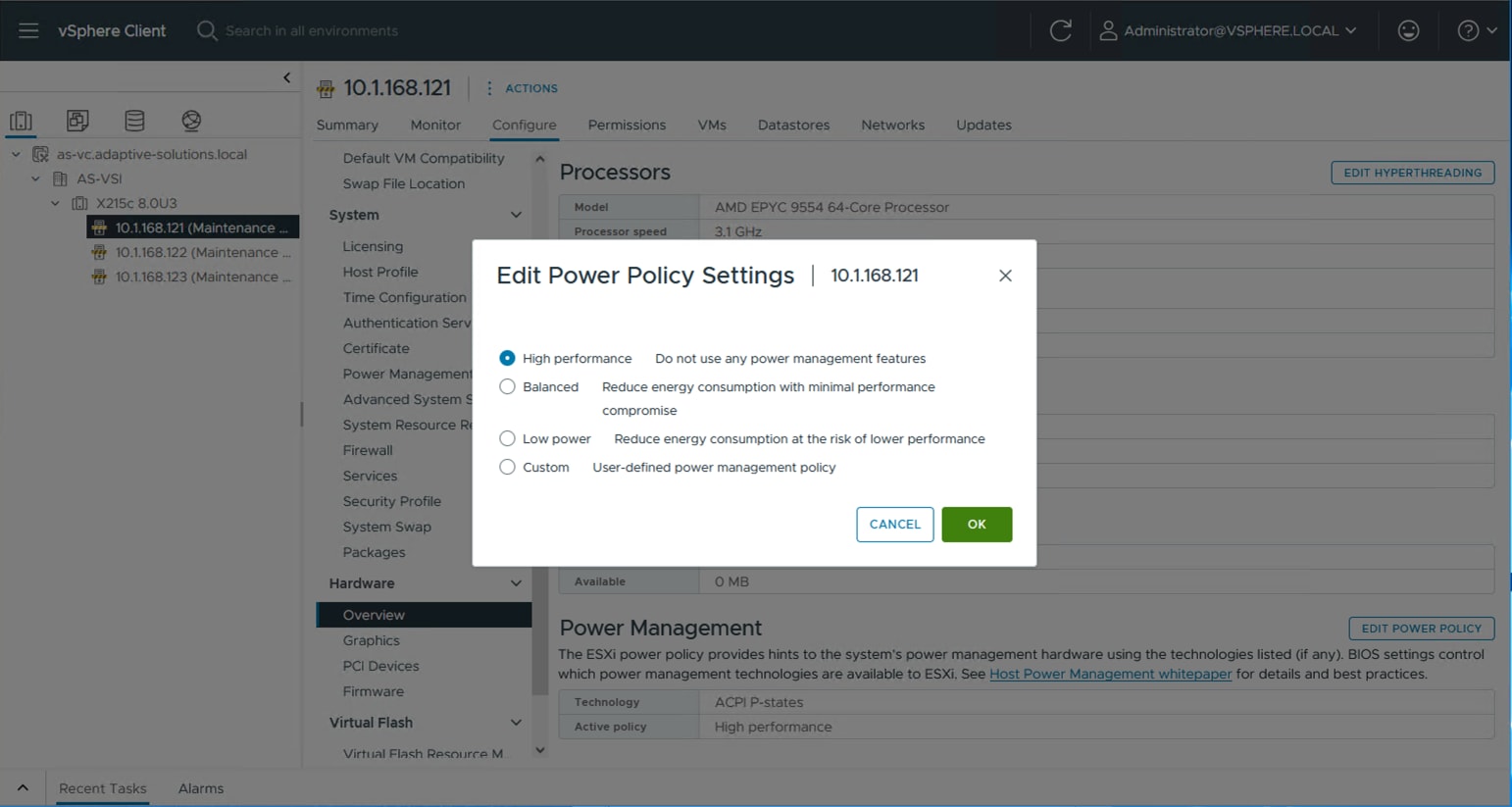Open the Administrator@VSPHERE.LOCAL user dropdown
The height and width of the screenshot is (807, 1512).
pos(1230,30)
